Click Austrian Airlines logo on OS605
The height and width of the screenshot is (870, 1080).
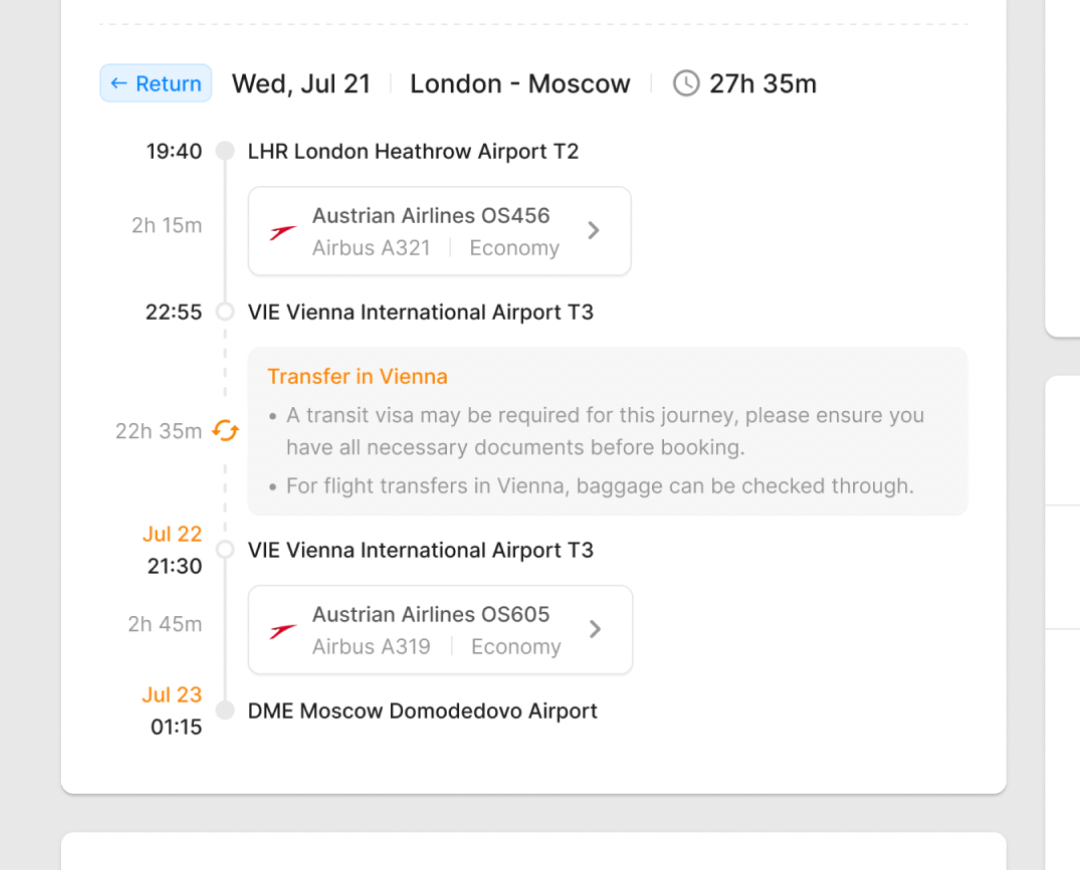[x=283, y=631]
